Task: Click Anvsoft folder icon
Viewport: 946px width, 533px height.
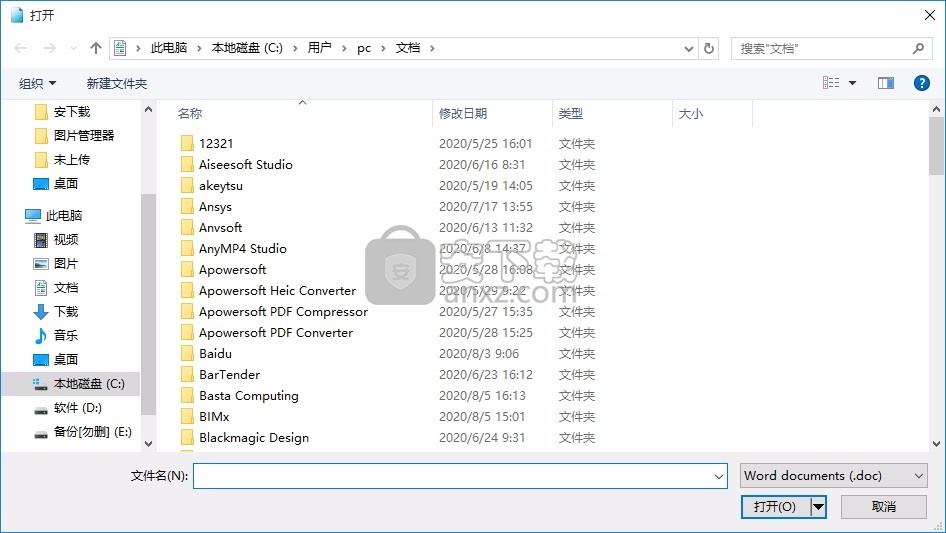Action: point(188,228)
